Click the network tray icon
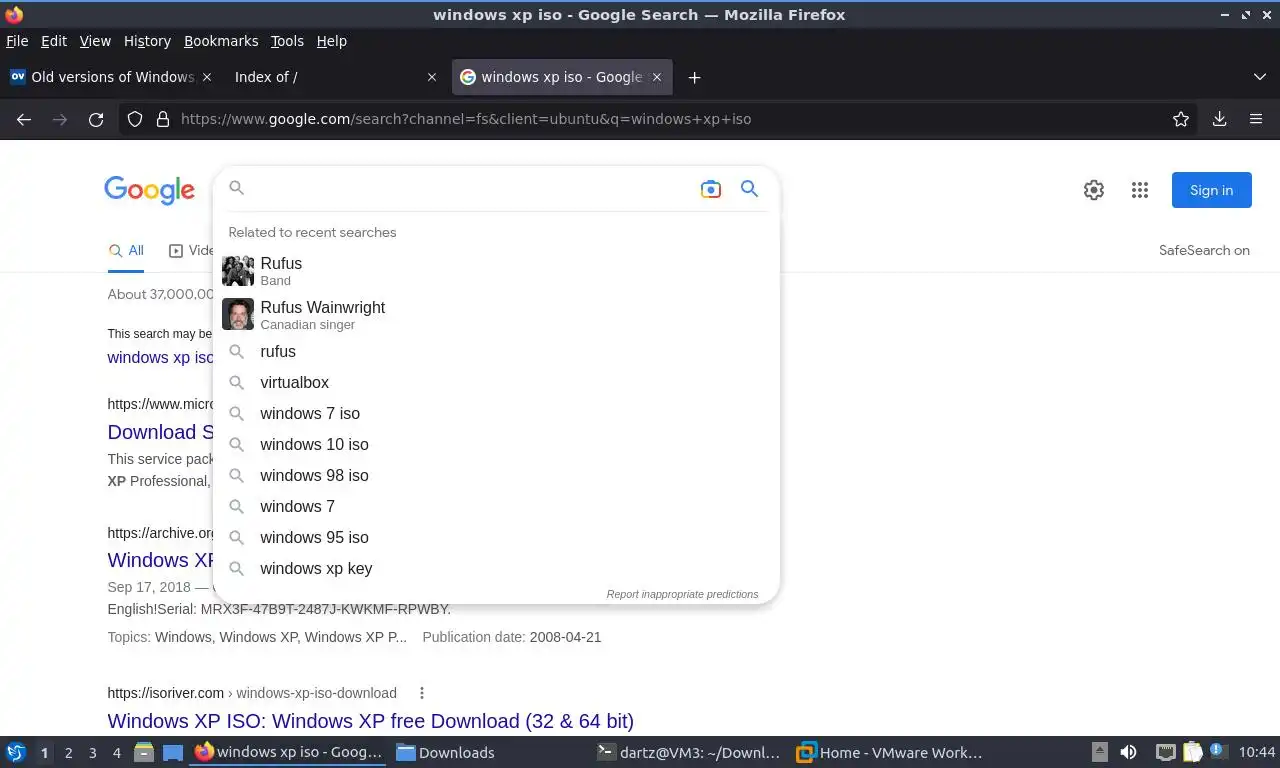The width and height of the screenshot is (1280, 768). click(x=1165, y=752)
